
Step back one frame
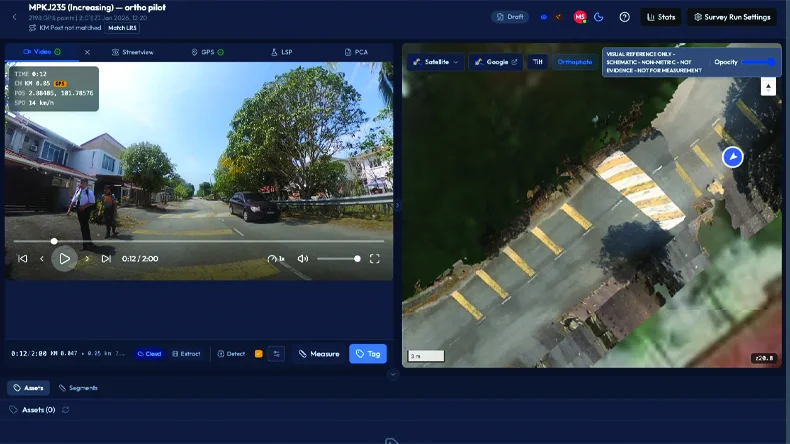42,259
